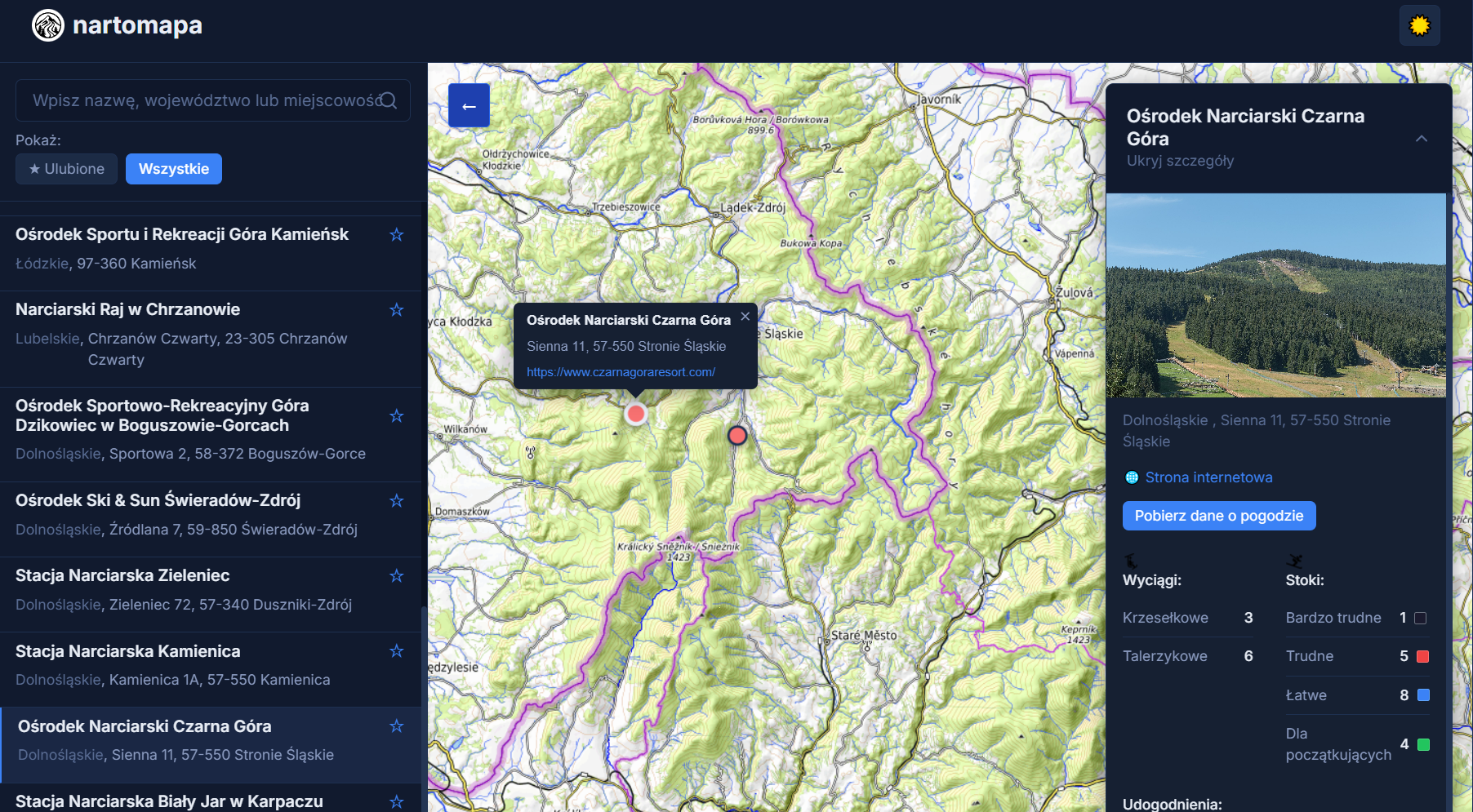This screenshot has height=812, width=1473.
Task: Favorite Stacja Narciarska Zieleniec
Action: coord(397,576)
